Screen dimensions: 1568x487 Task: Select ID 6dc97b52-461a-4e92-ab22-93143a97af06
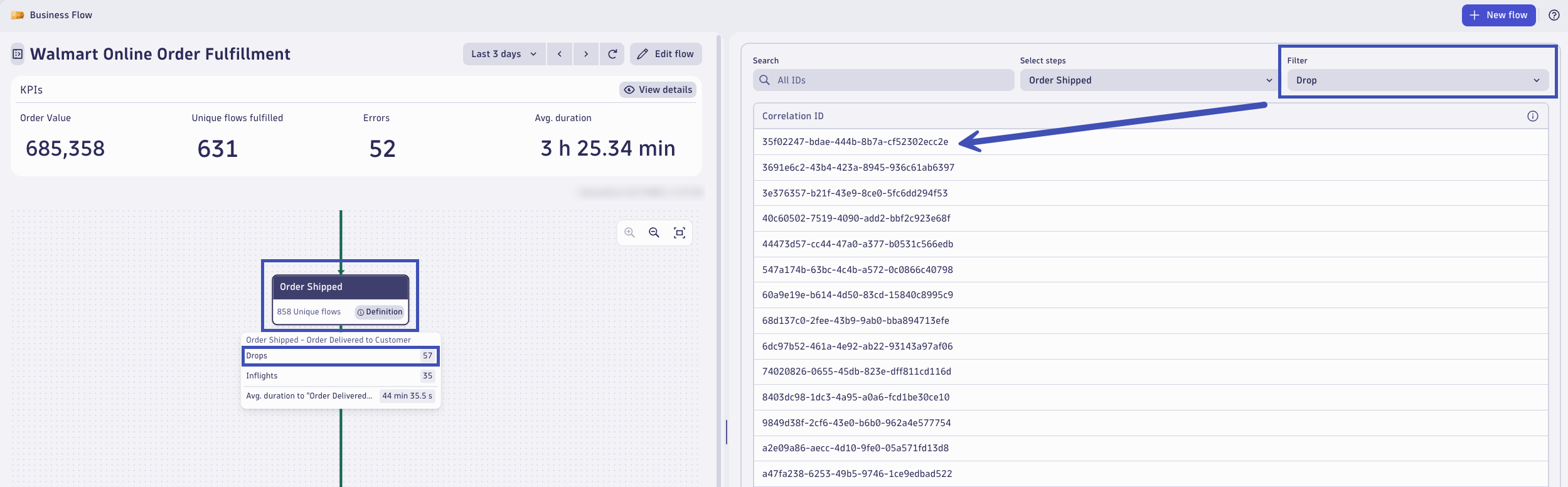pos(1151,346)
